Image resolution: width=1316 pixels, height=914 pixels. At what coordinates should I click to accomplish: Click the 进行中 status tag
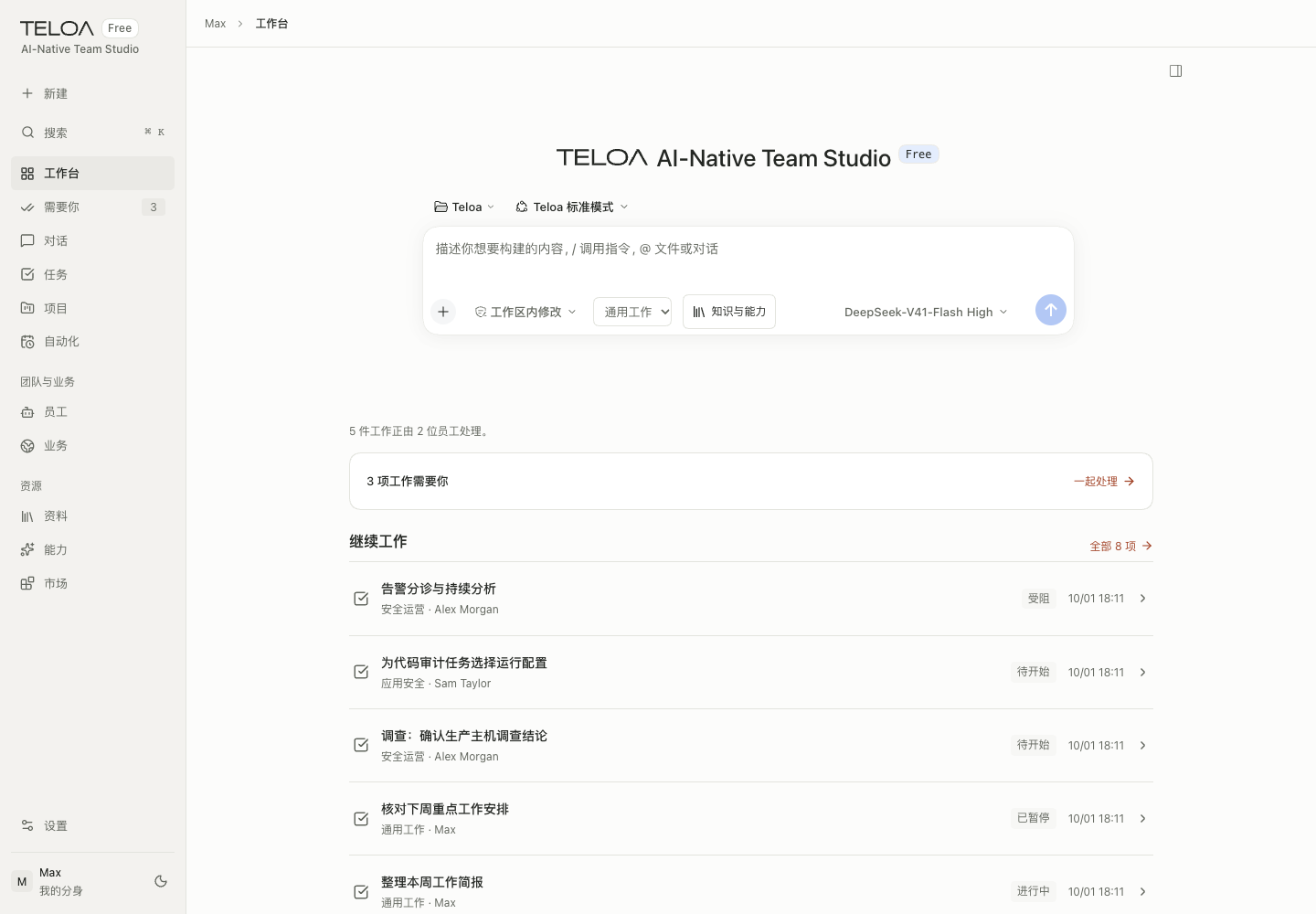(1033, 891)
